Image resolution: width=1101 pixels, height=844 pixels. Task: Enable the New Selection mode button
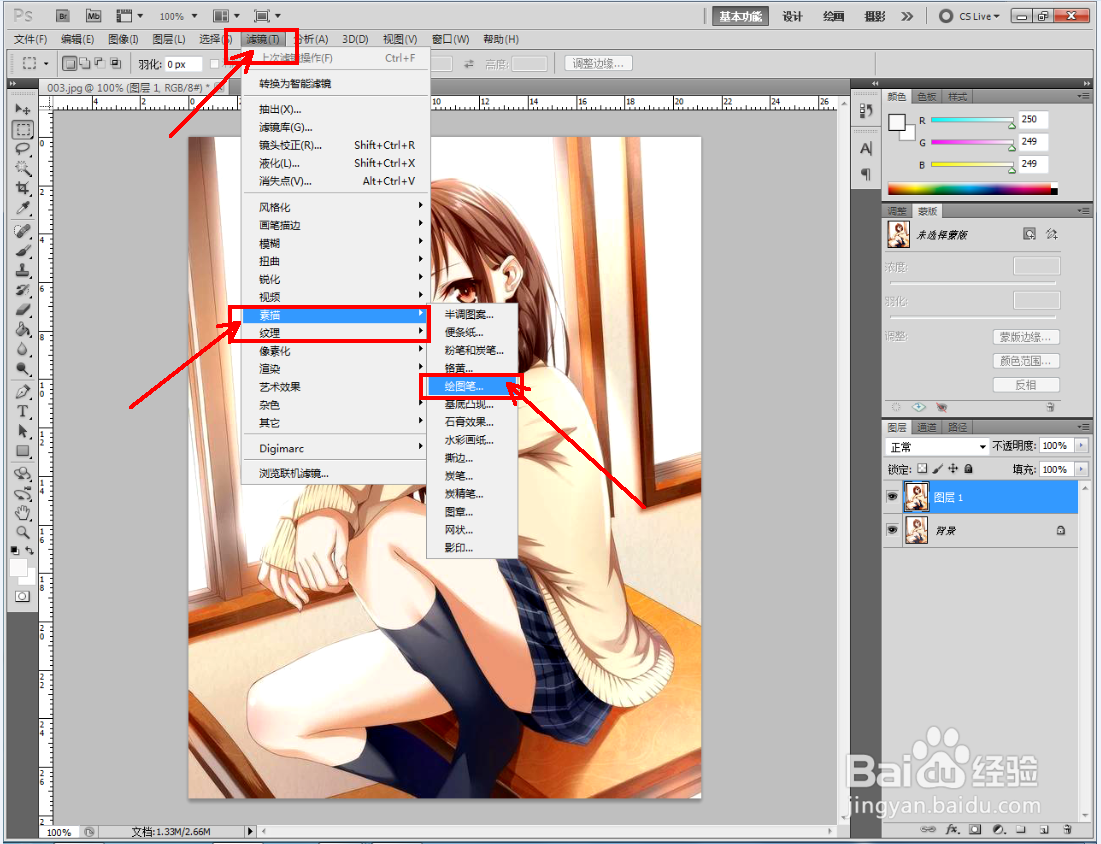[x=70, y=63]
